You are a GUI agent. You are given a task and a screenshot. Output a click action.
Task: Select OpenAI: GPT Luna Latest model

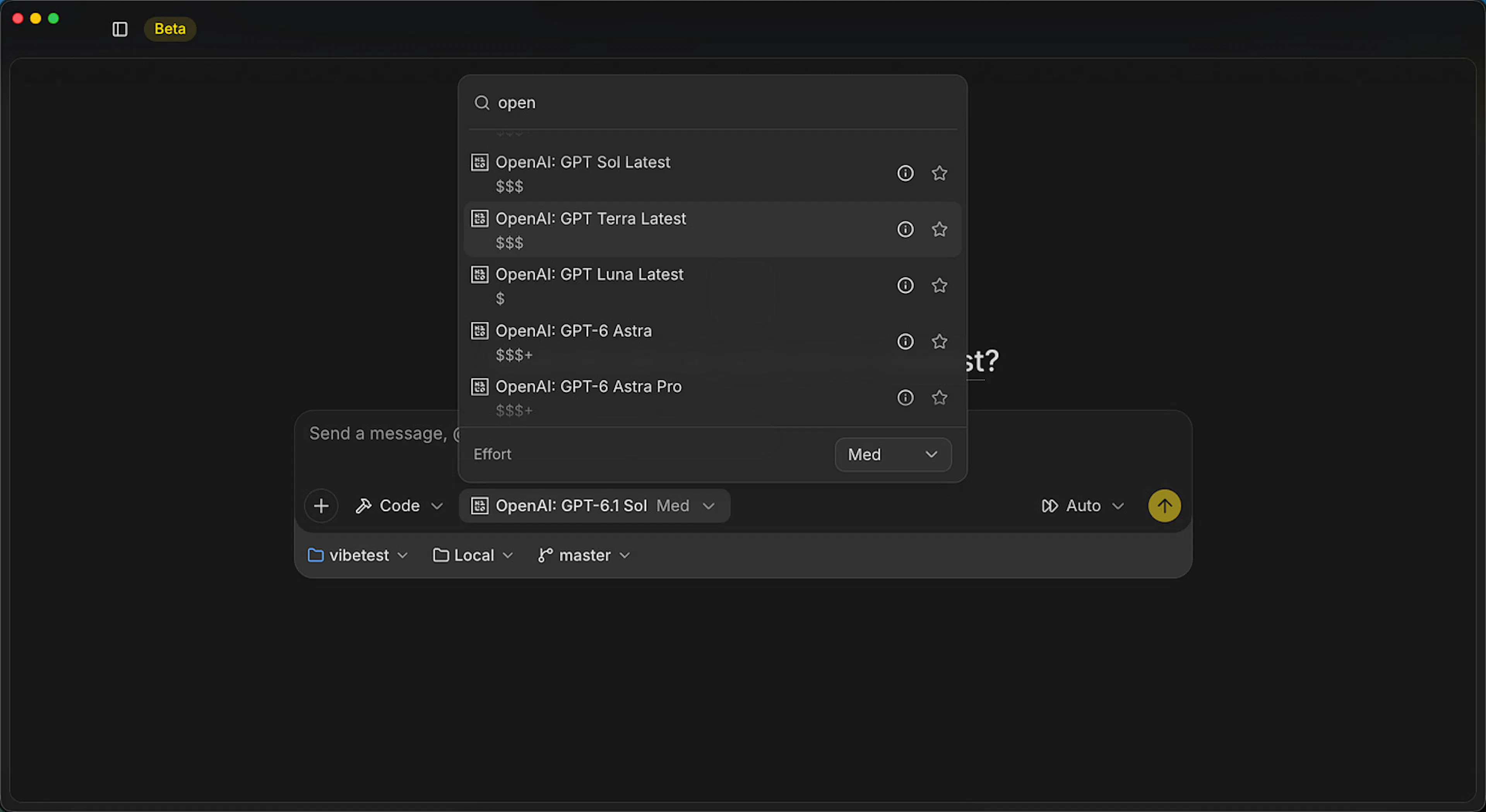click(x=712, y=285)
